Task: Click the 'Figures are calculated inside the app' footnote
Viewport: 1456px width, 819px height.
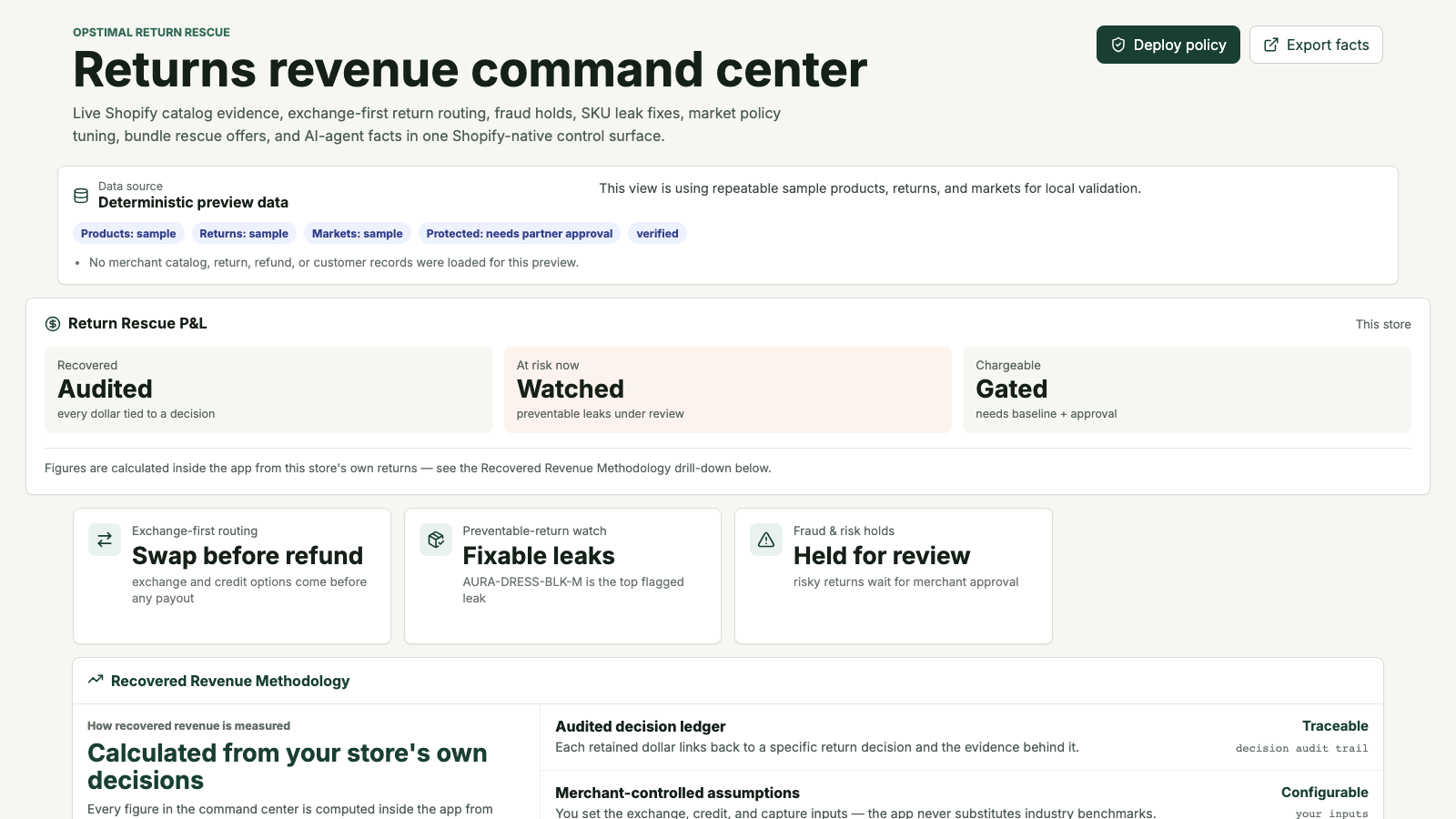Action: (408, 469)
